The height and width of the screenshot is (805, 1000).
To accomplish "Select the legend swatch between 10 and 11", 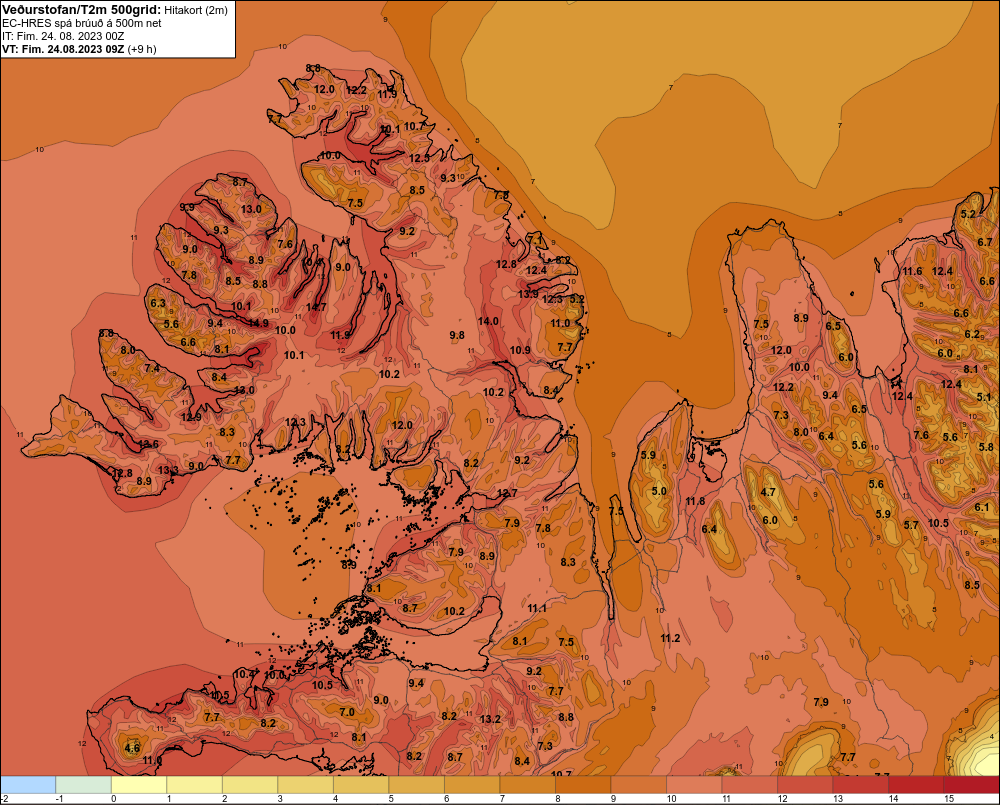I will point(694,785).
